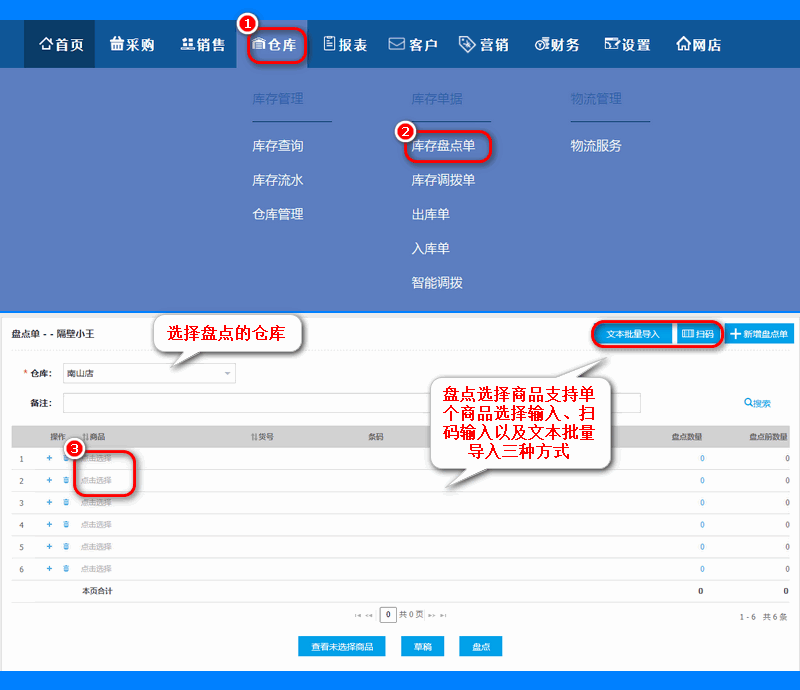This screenshot has height=690, width=800.
Task: Click the delete trash icon in row 3
Action: tap(66, 502)
